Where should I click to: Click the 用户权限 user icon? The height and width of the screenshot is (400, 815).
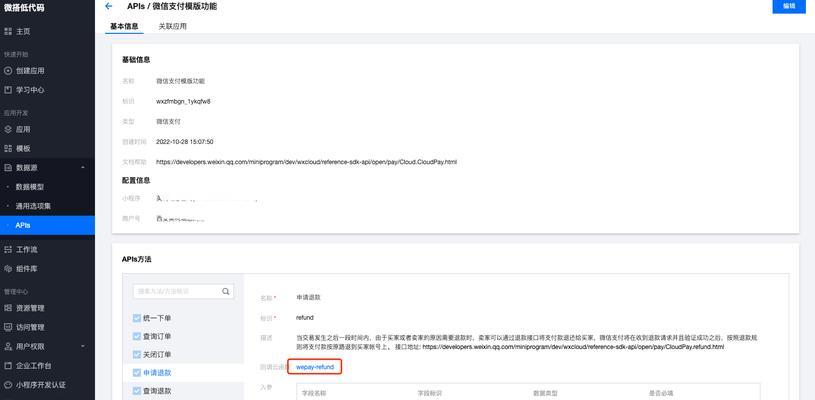pos(8,346)
